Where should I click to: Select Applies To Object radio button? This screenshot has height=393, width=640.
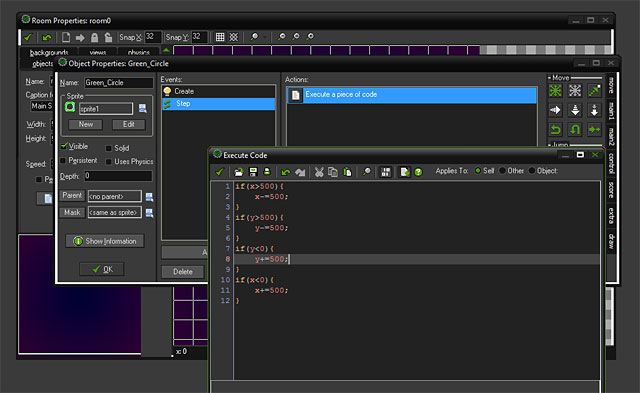pos(532,171)
